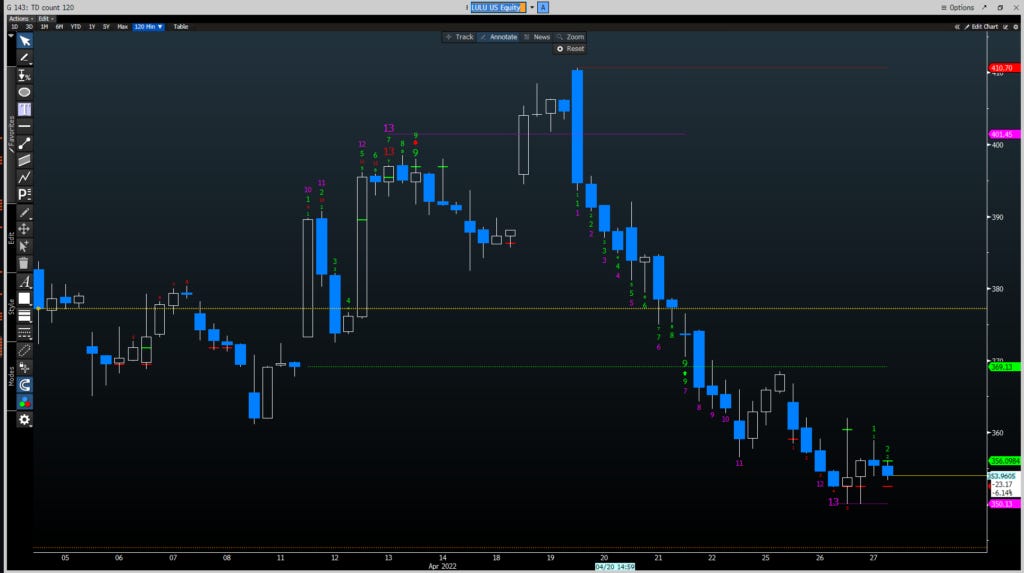Image resolution: width=1024 pixels, height=573 pixels.
Task: Switch to the YTD range
Action: [x=76, y=27]
